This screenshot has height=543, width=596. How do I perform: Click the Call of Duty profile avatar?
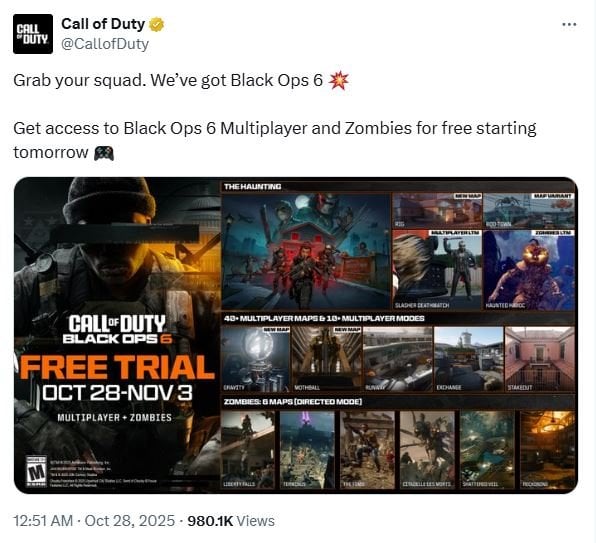[x=33, y=34]
